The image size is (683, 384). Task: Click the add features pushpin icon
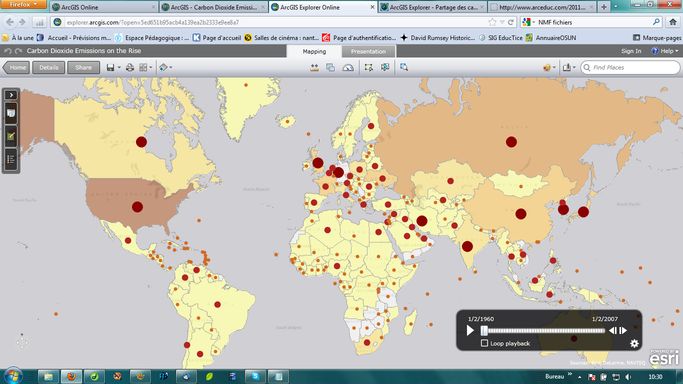click(163, 67)
